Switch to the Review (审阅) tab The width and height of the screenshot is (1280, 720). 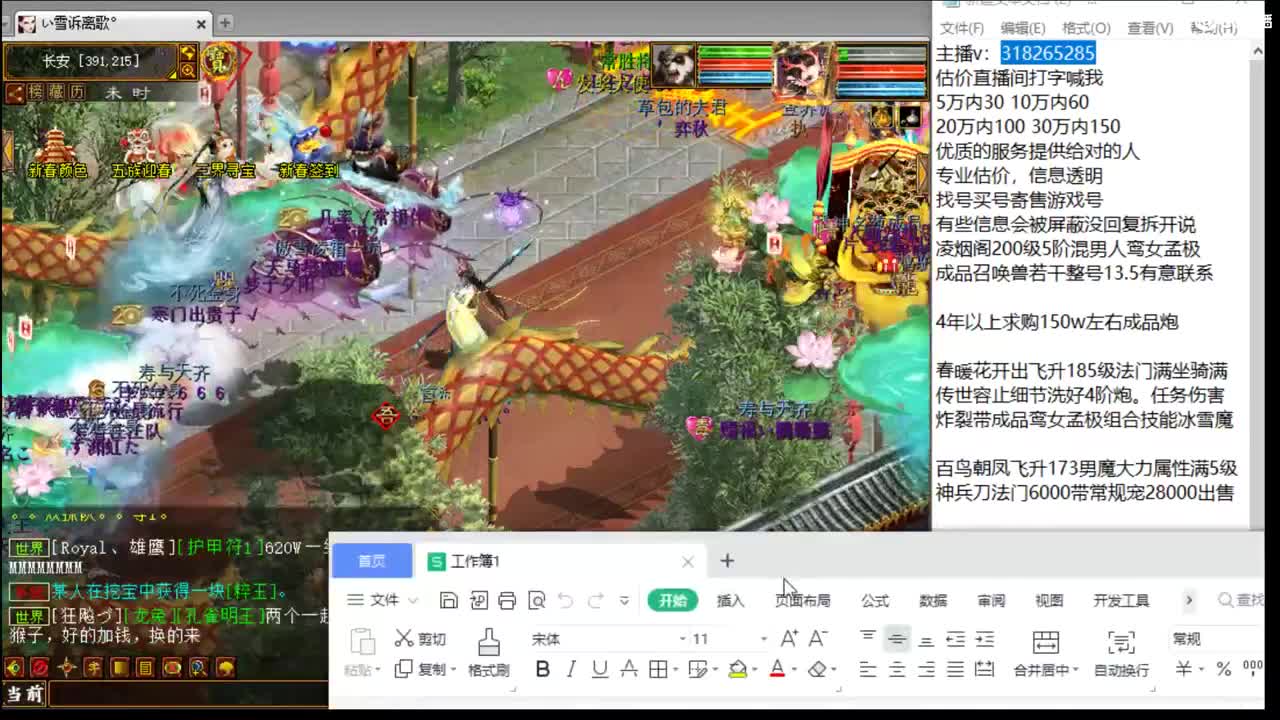click(991, 600)
